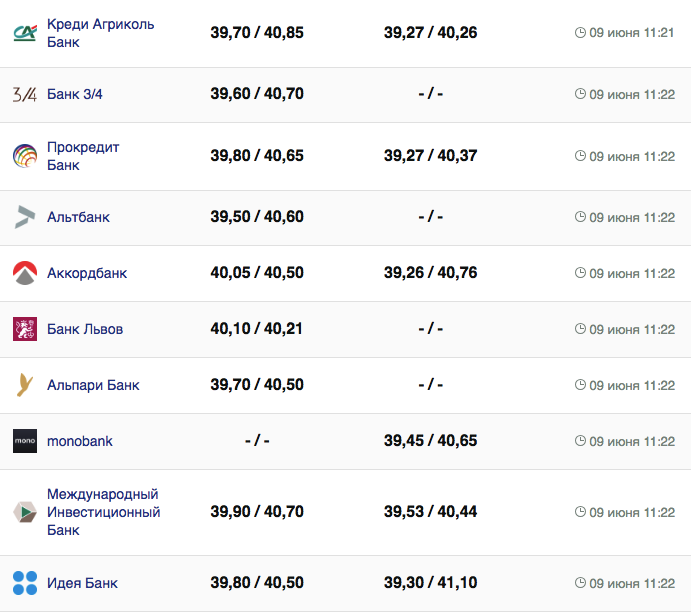Click the Международный Инвестиционный Банк logo
The width and height of the screenshot is (695, 615).
25,512
